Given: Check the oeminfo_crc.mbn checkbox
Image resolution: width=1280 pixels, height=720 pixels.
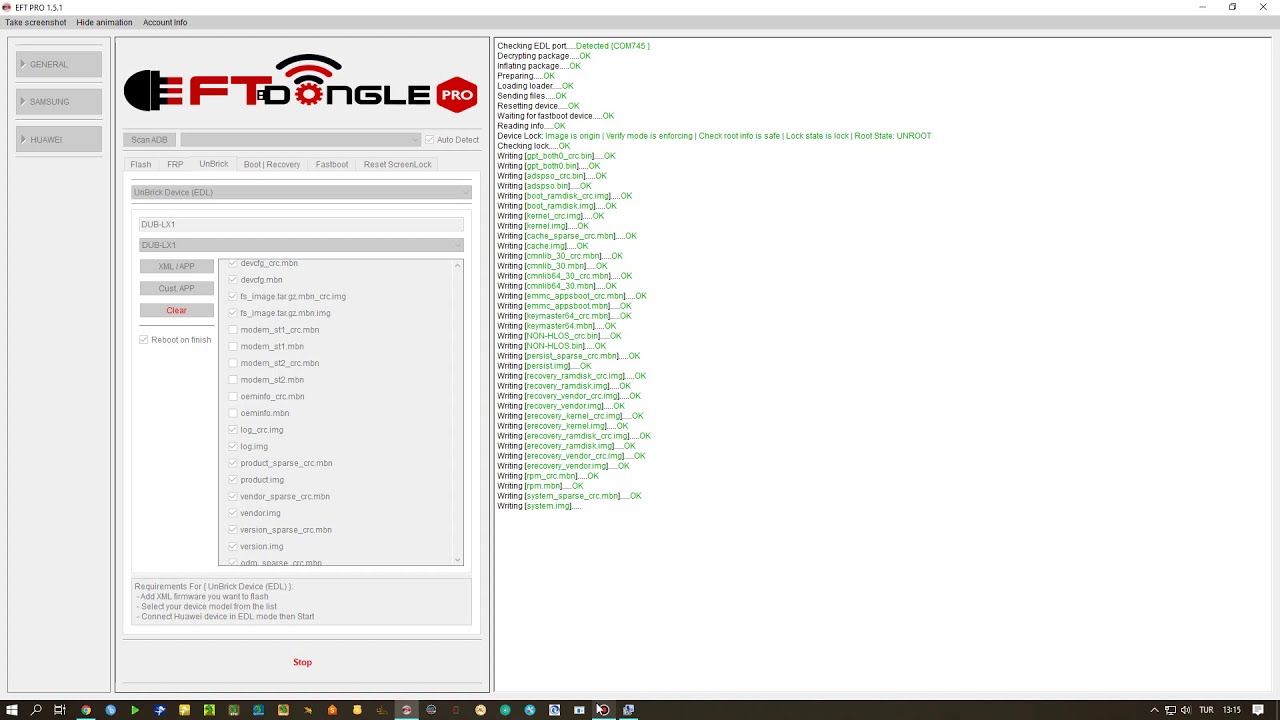Looking at the screenshot, I should [x=233, y=396].
